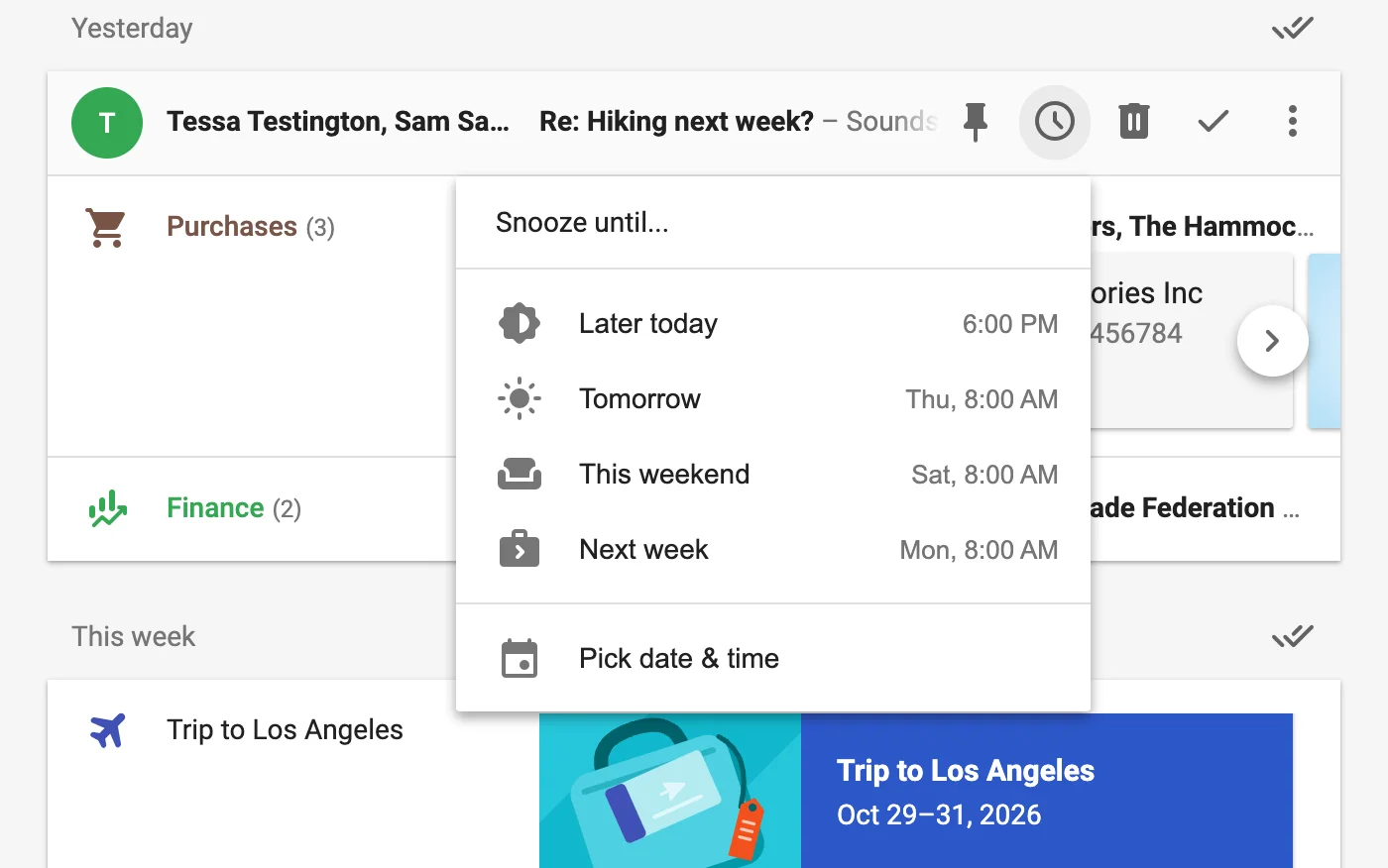This screenshot has width=1388, height=868.
Task: Click Tessa Testington sender names
Action: (338, 122)
